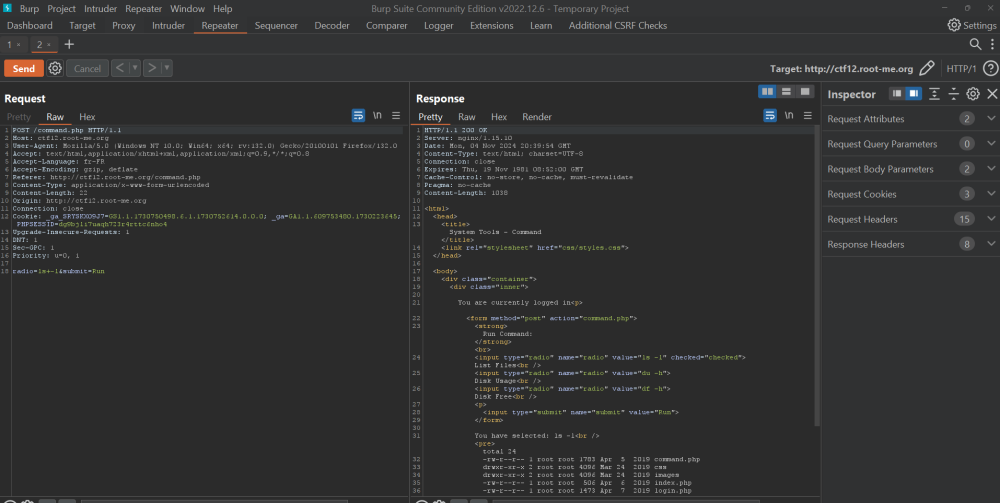1000x503 pixels.
Task: Expand the Response Headers section
Action: click(991, 244)
